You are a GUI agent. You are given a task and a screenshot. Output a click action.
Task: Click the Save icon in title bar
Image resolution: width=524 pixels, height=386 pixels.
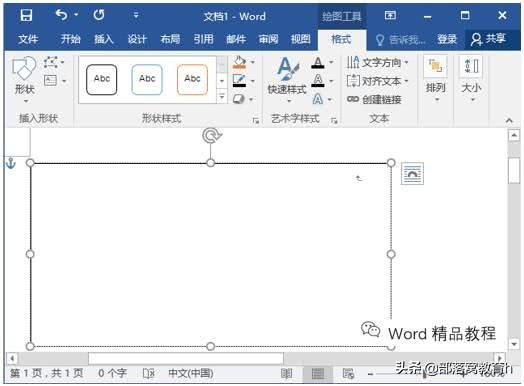[26, 15]
